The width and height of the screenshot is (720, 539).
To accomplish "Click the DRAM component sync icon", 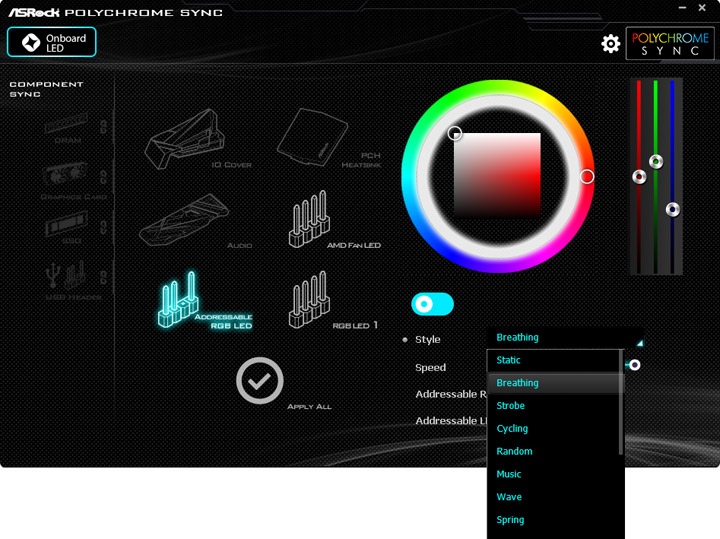I will pyautogui.click(x=67, y=123).
